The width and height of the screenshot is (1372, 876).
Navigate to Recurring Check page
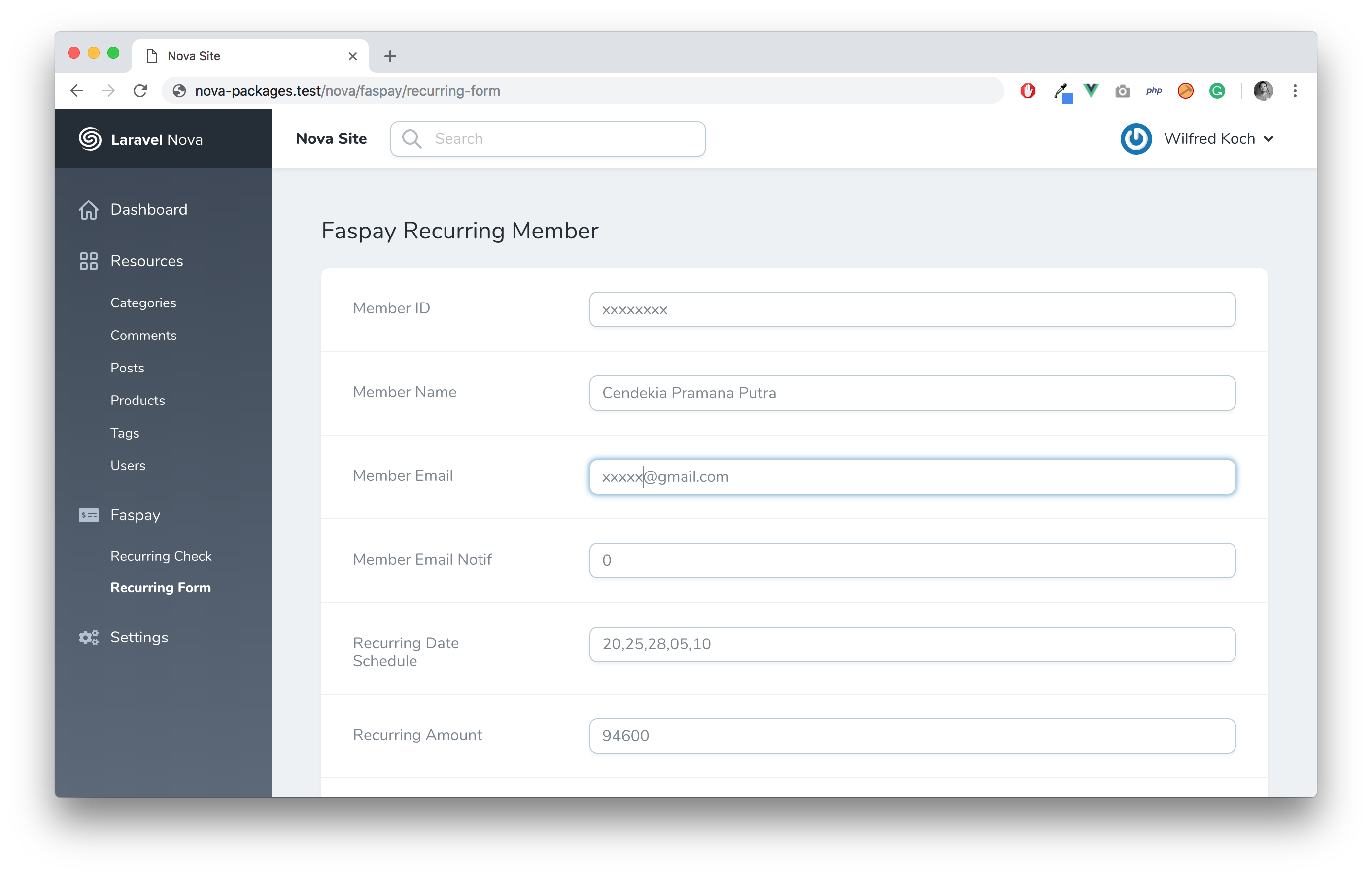162,555
